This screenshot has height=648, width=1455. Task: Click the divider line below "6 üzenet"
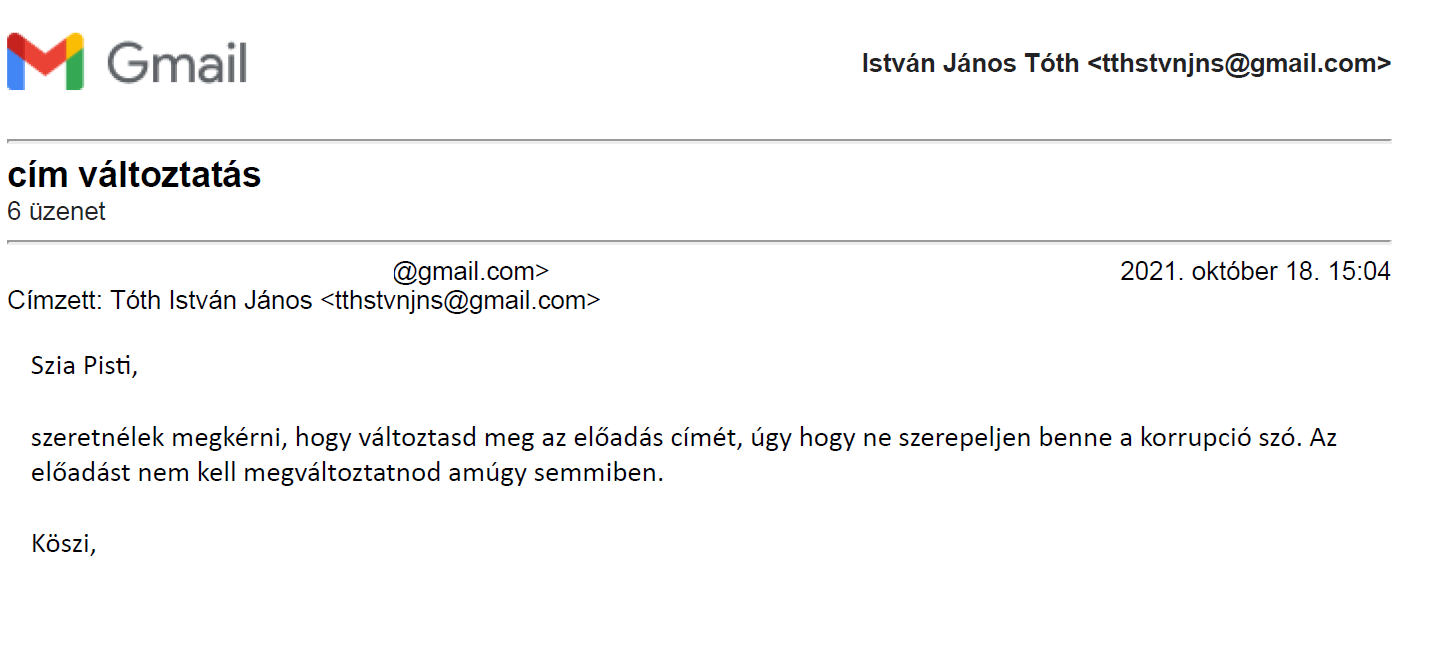tap(698, 242)
